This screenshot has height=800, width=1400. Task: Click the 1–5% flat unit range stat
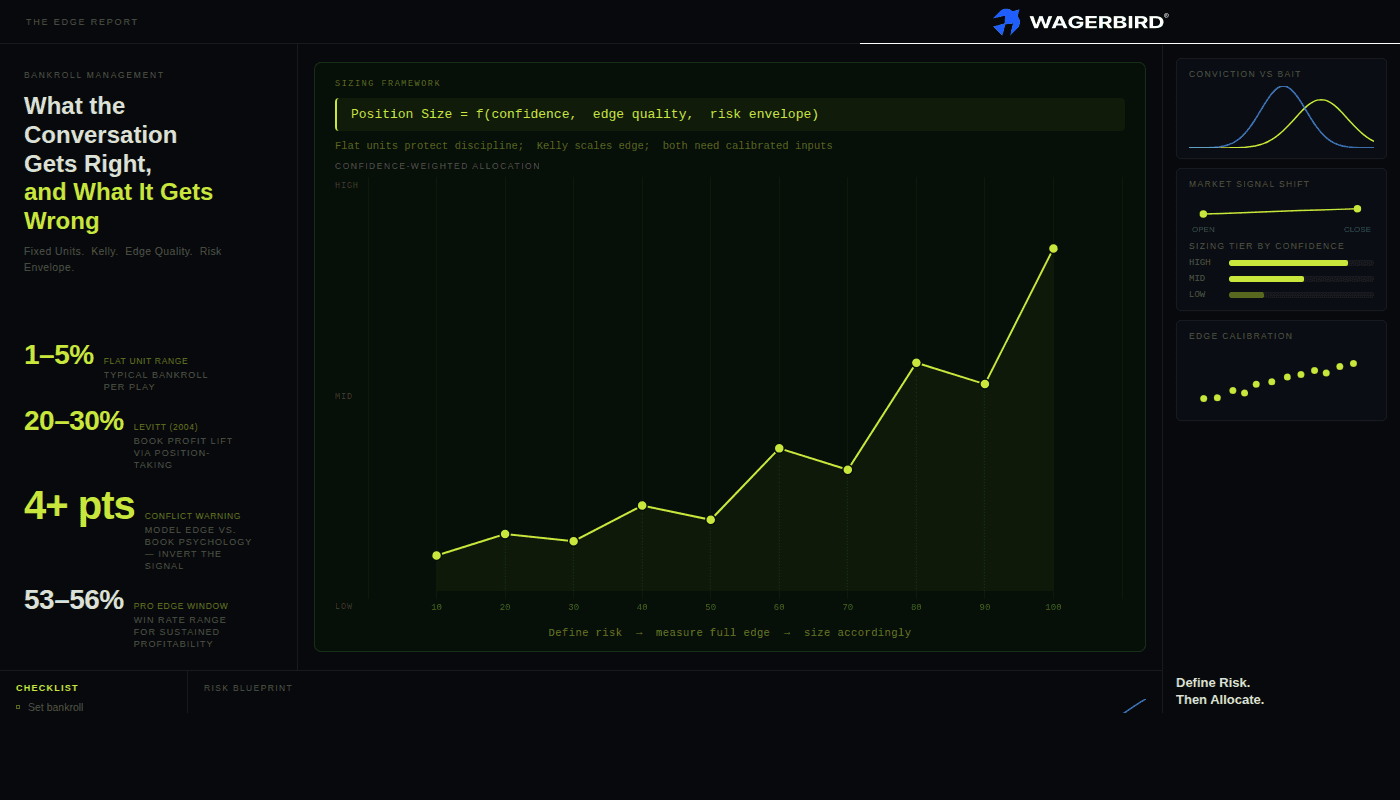click(x=59, y=355)
